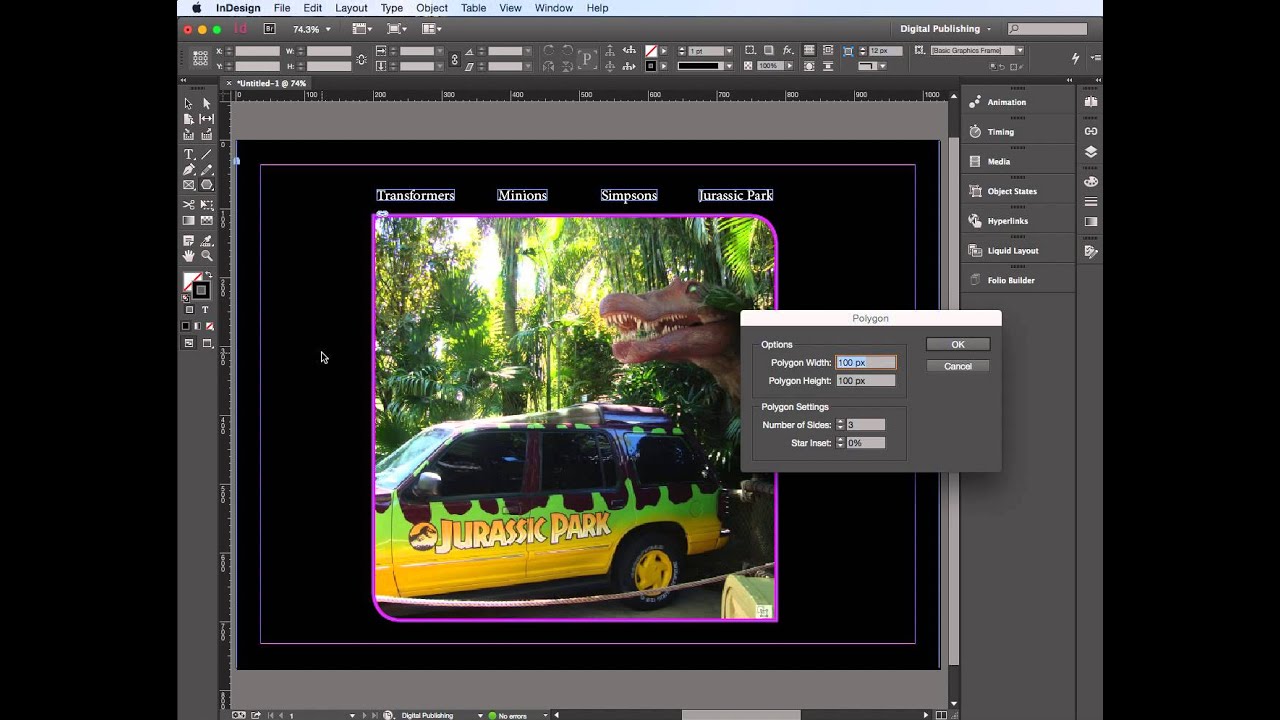Select the Zoom magnifier tool
The image size is (1280, 720).
(206, 256)
